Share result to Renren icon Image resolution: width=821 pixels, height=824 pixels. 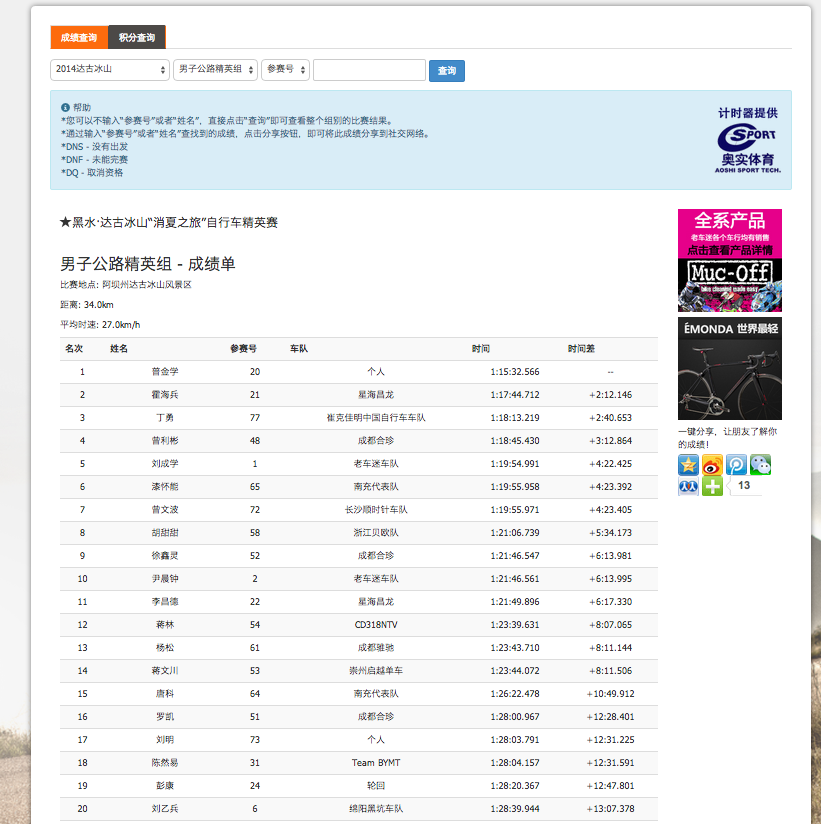688,487
